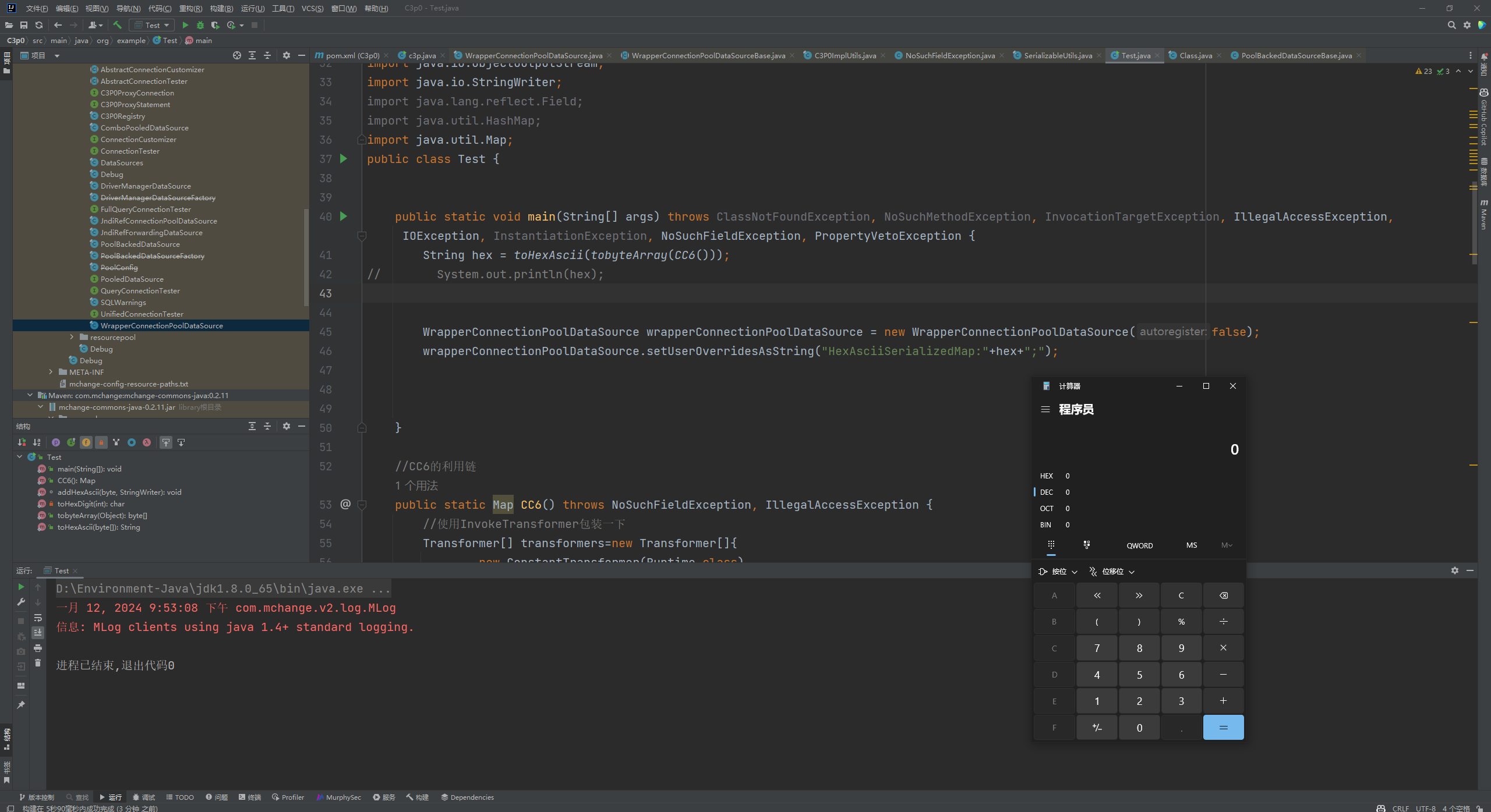
Task: Select toHexDigit(int): char in structure tree
Action: [91, 503]
